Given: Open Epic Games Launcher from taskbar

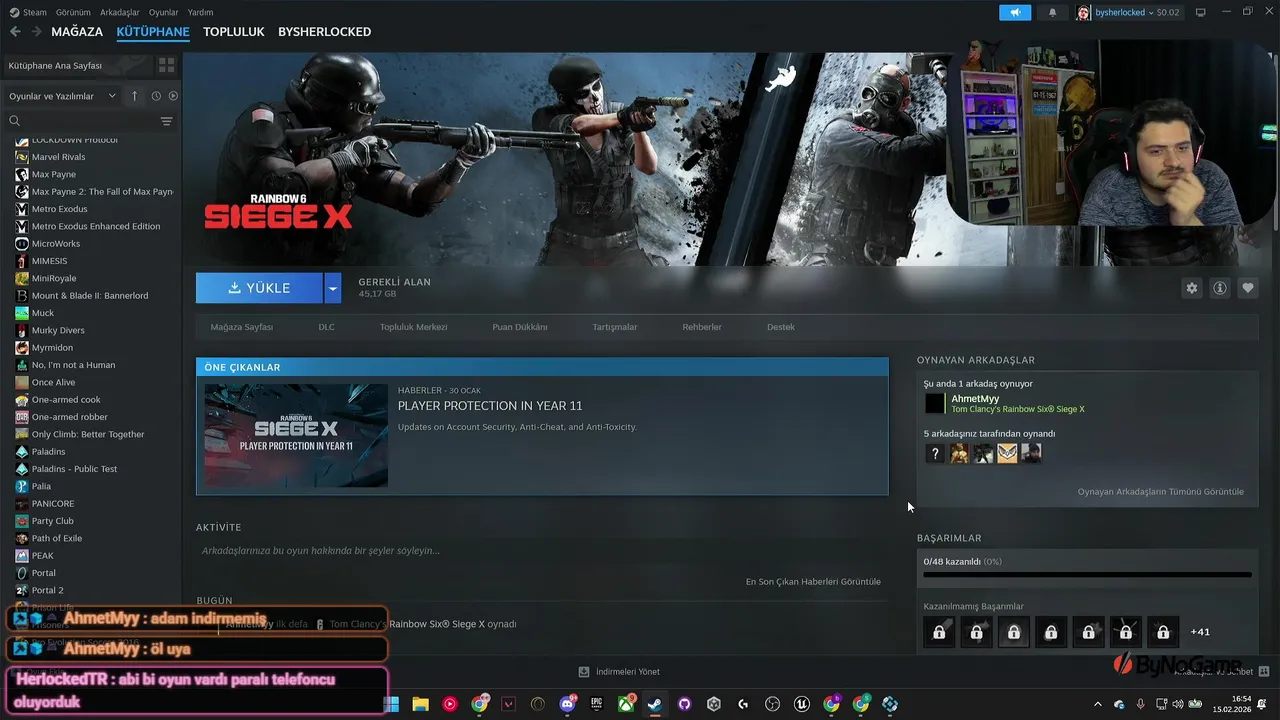Looking at the screenshot, I should coord(597,704).
